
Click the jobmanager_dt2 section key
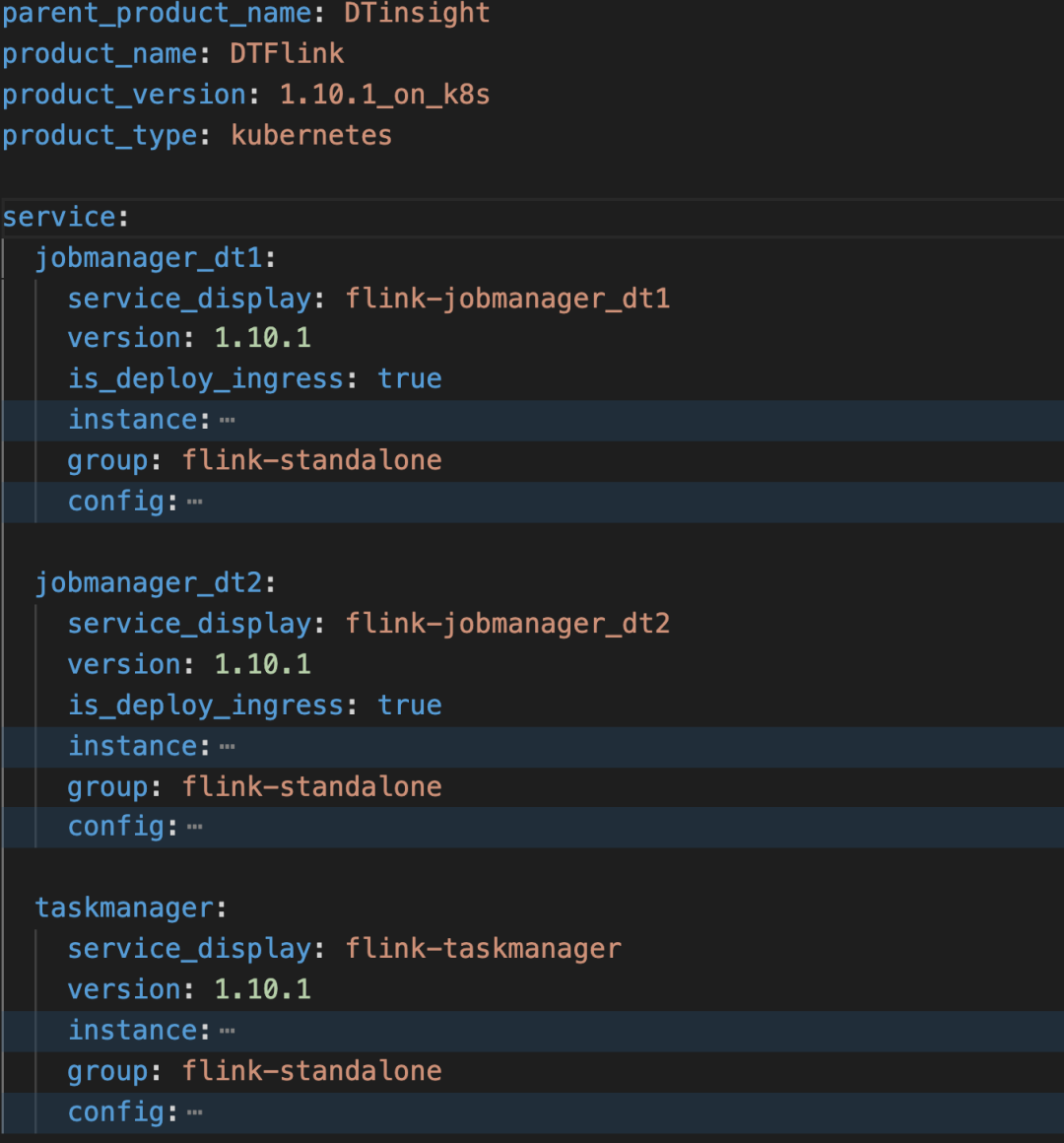coord(150,583)
